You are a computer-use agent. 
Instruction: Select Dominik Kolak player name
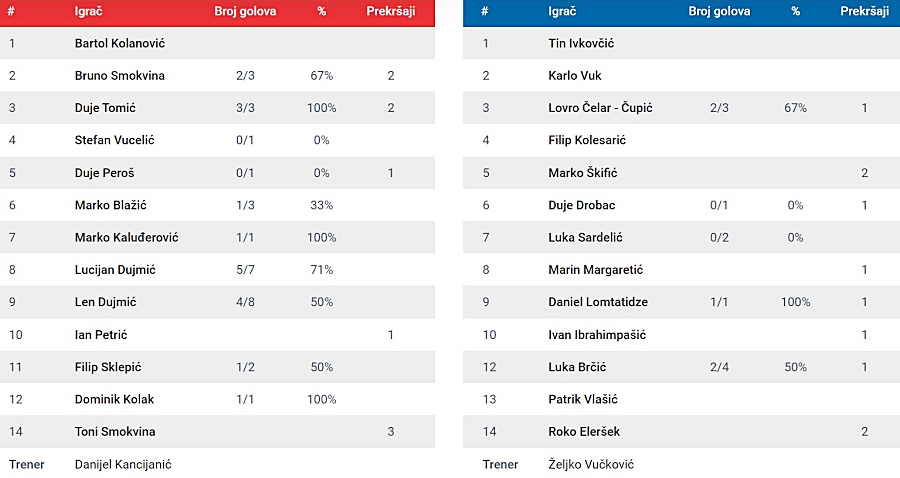coord(114,399)
